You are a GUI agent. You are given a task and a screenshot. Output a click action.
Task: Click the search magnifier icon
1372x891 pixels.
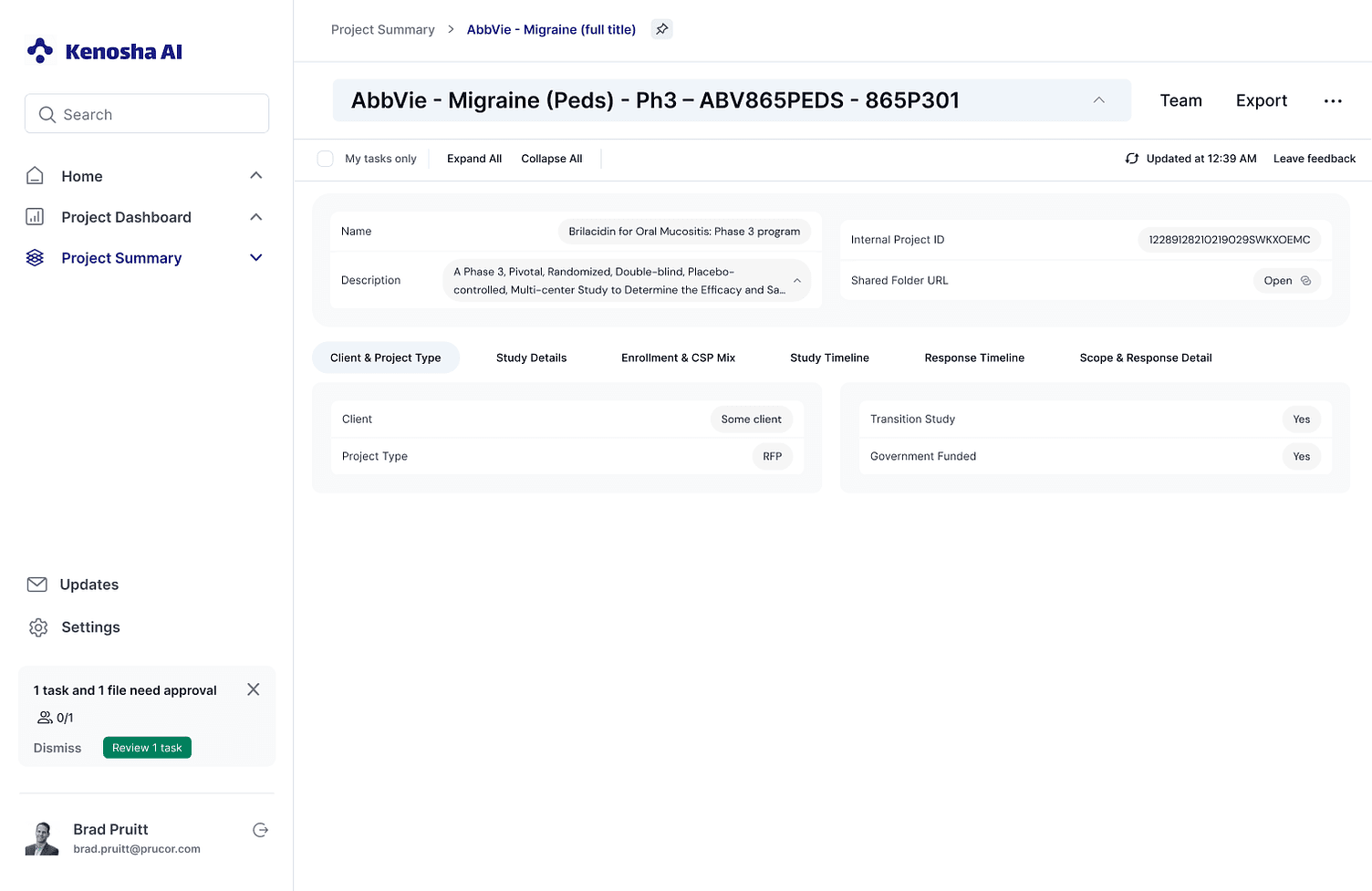click(x=47, y=115)
